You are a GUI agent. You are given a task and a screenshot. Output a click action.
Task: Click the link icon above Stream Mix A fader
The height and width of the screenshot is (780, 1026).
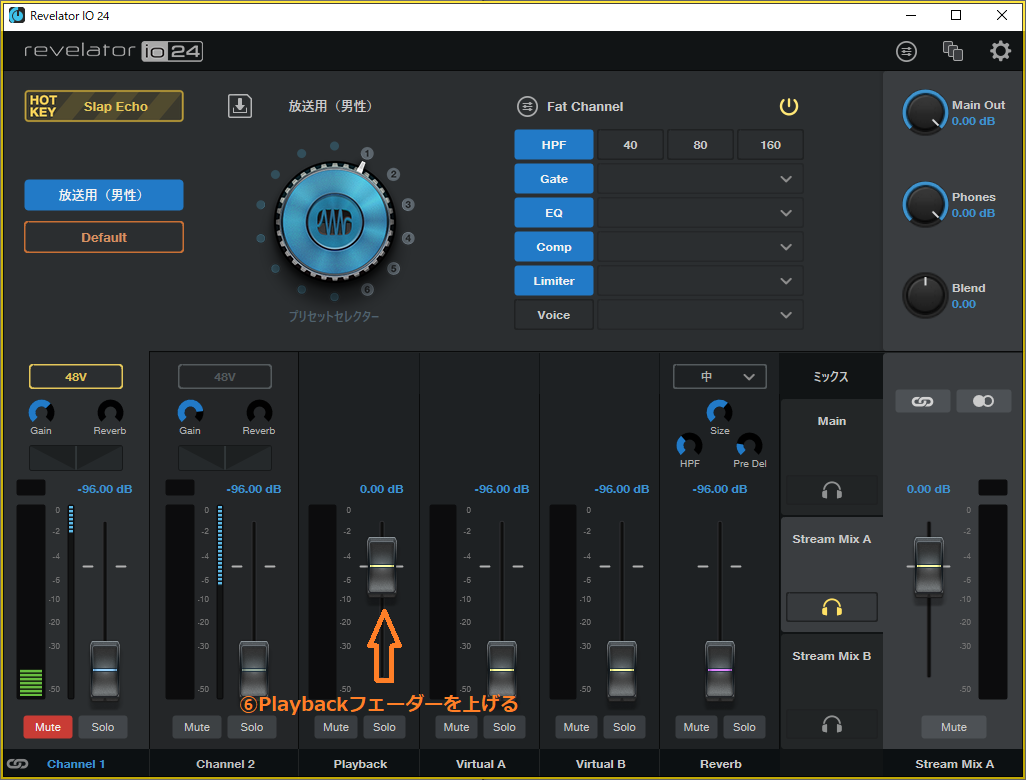click(923, 401)
